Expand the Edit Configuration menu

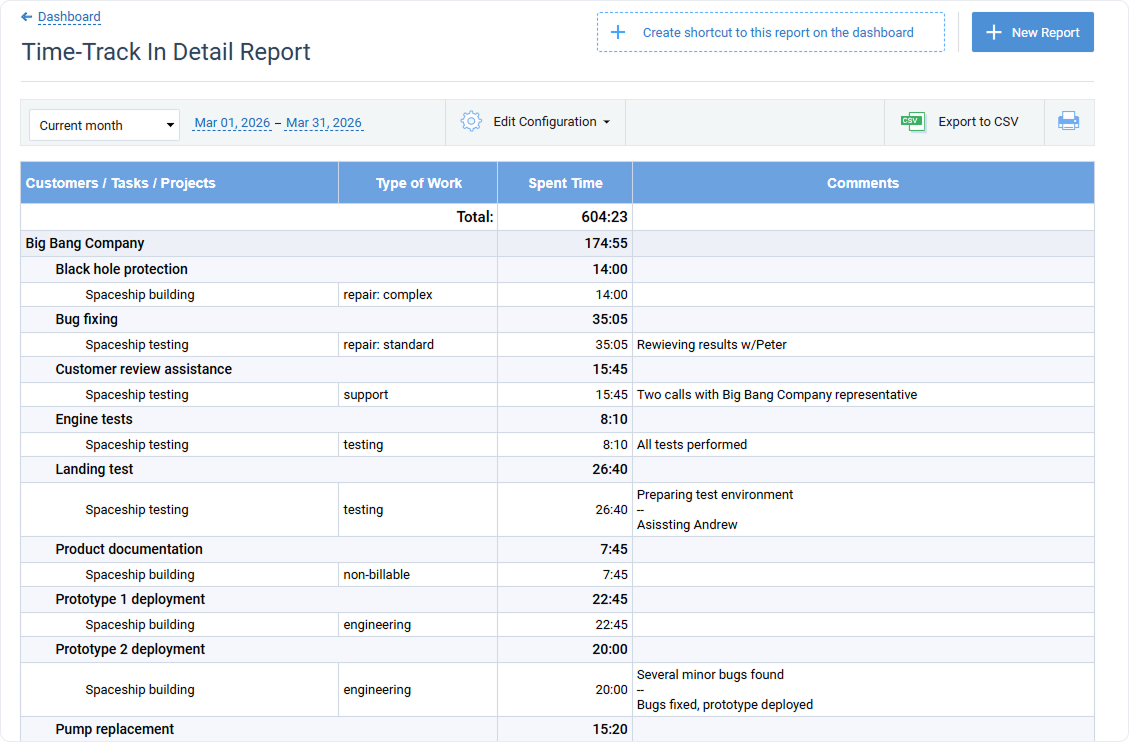coord(544,120)
